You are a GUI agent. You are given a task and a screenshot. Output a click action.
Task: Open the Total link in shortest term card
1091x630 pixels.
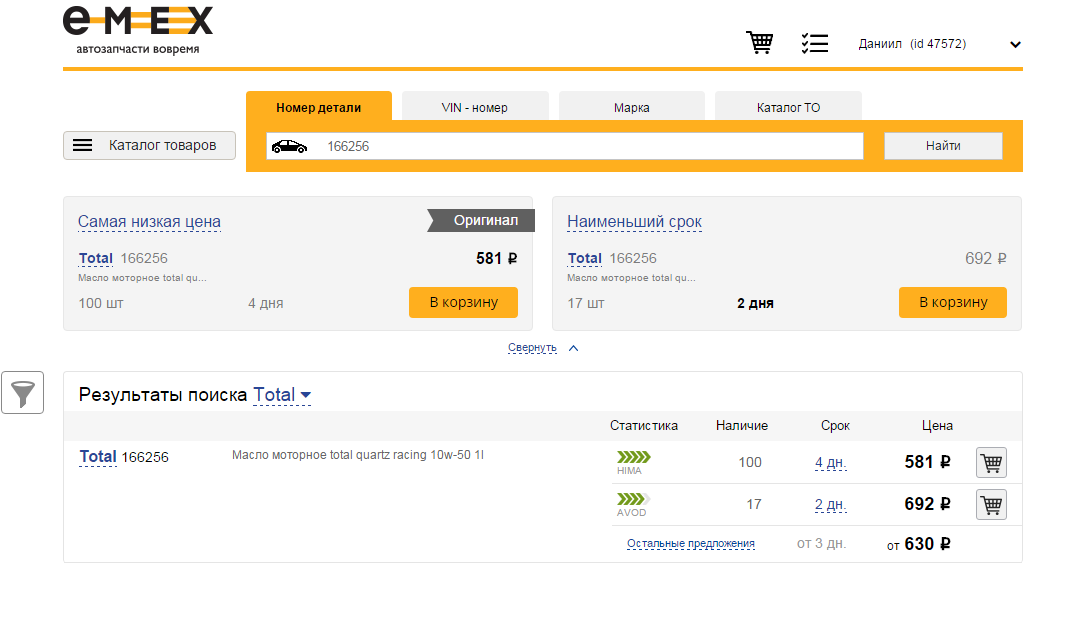(x=584, y=258)
